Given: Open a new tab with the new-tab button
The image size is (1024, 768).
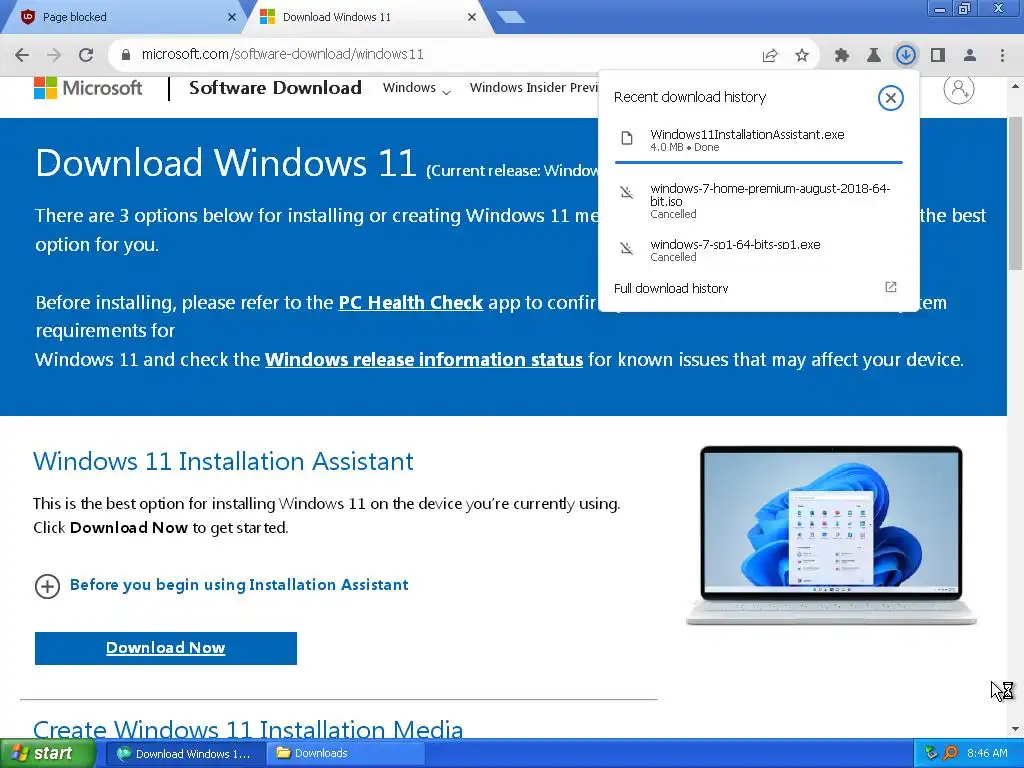Looking at the screenshot, I should pos(511,17).
